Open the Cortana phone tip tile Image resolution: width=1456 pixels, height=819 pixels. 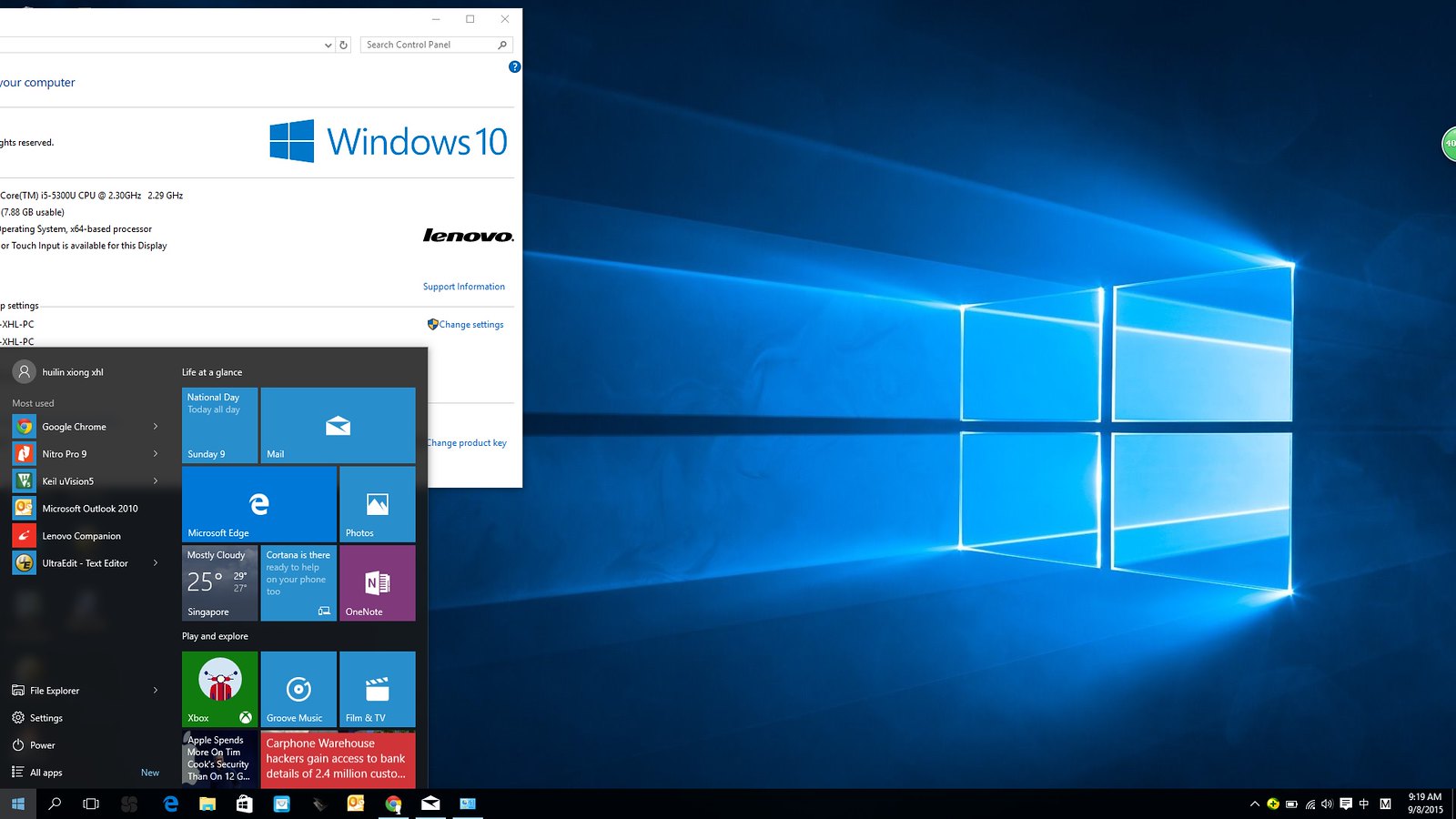[298, 583]
